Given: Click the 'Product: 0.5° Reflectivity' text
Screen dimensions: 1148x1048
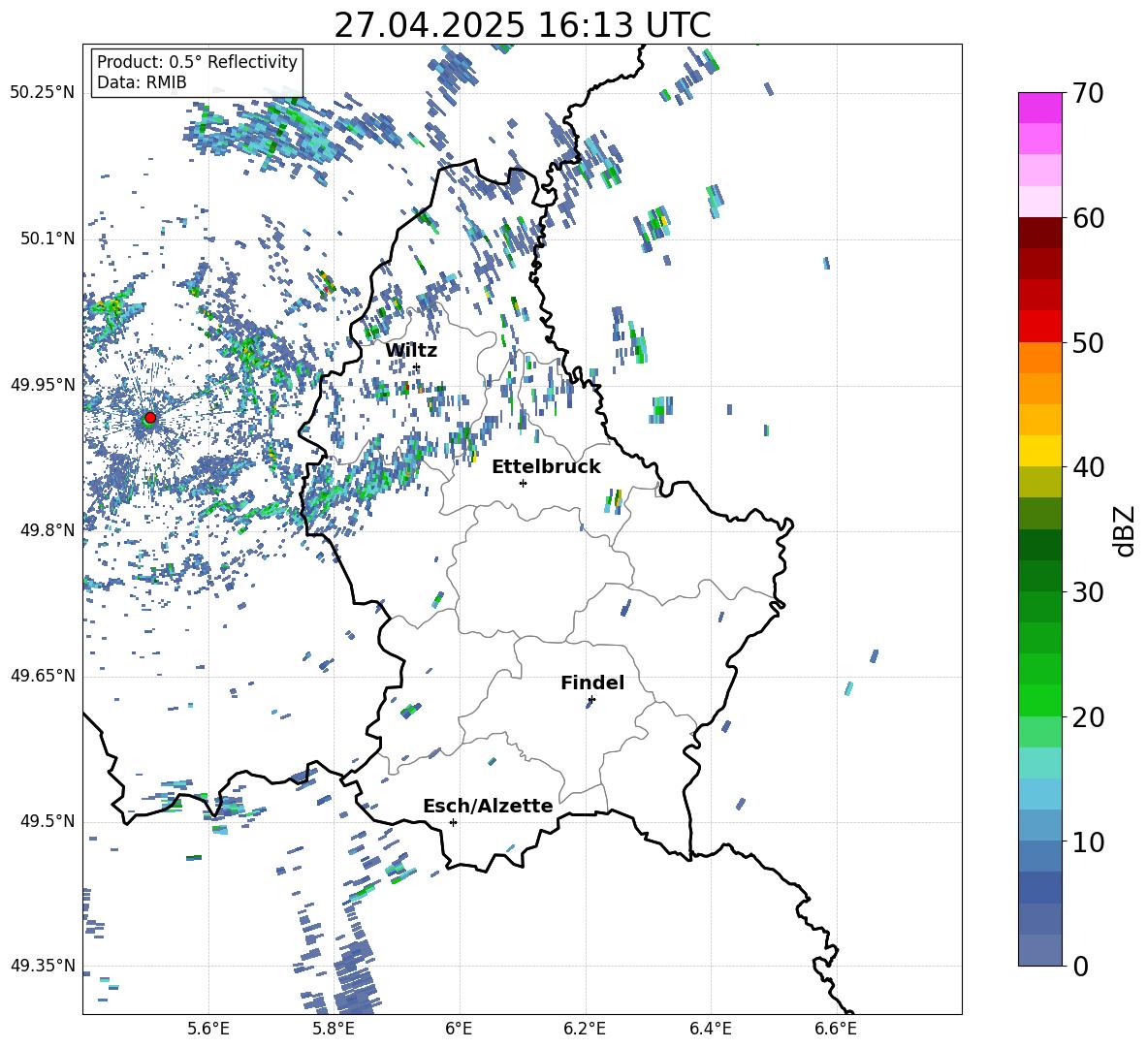Looking at the screenshot, I should pos(197,62).
